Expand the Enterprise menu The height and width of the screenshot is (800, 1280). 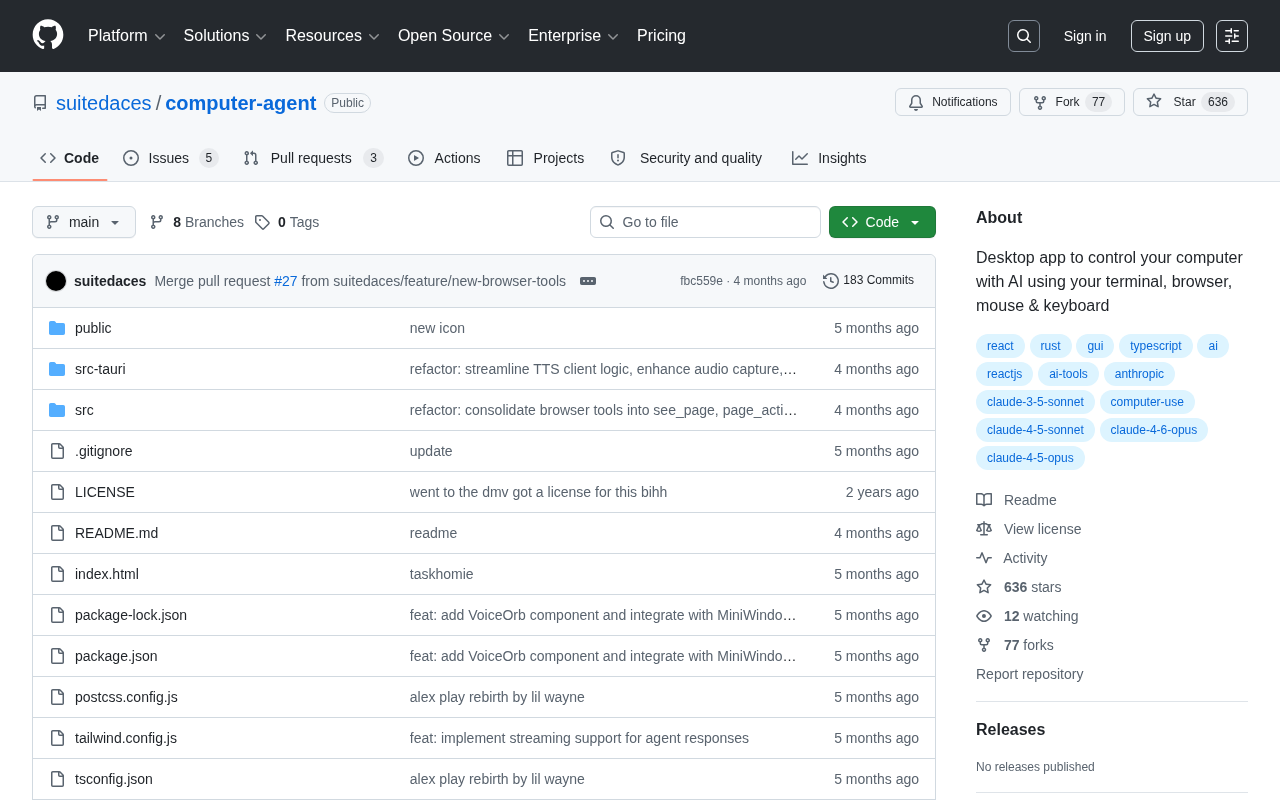coord(574,36)
